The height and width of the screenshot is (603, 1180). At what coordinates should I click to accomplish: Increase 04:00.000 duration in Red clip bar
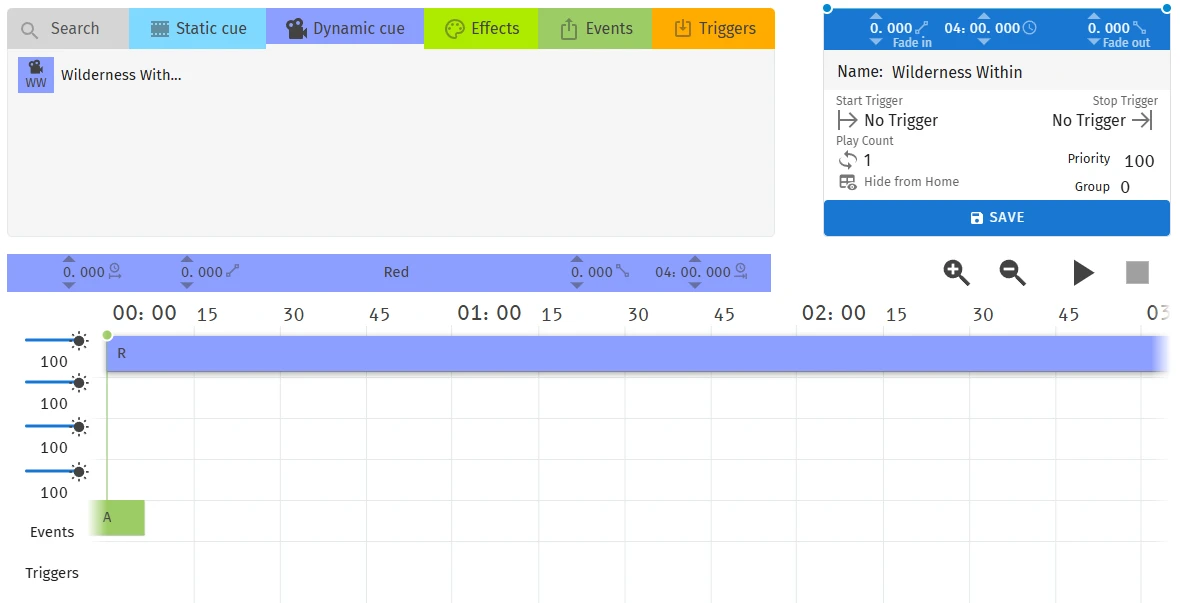695,259
